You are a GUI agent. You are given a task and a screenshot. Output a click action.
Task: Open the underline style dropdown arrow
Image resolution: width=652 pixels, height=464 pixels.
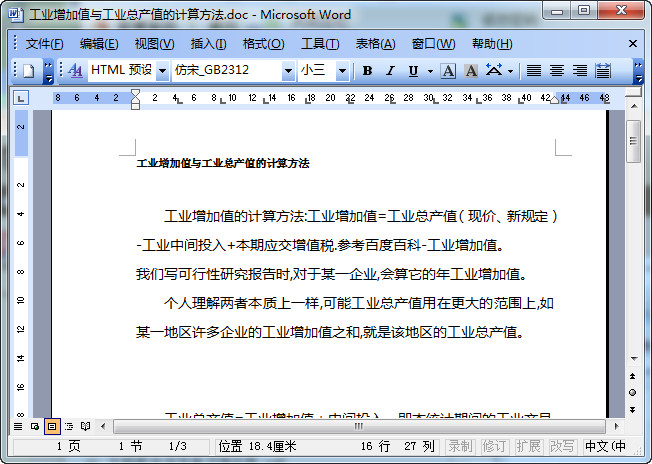430,72
